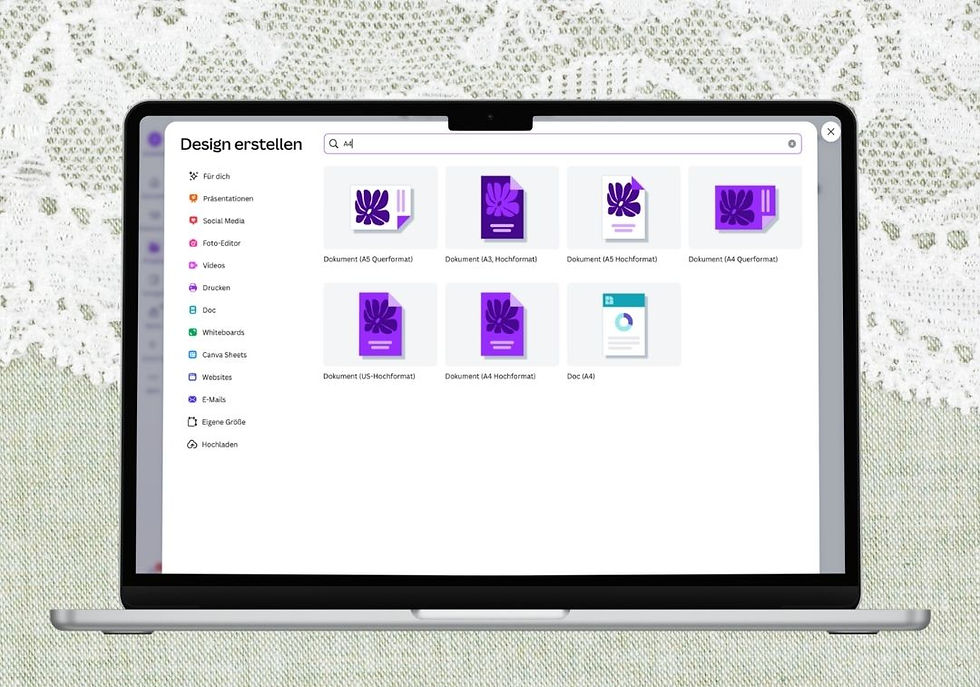Click the Foto-Editor icon
Screen dimensions: 980x687
point(193,243)
